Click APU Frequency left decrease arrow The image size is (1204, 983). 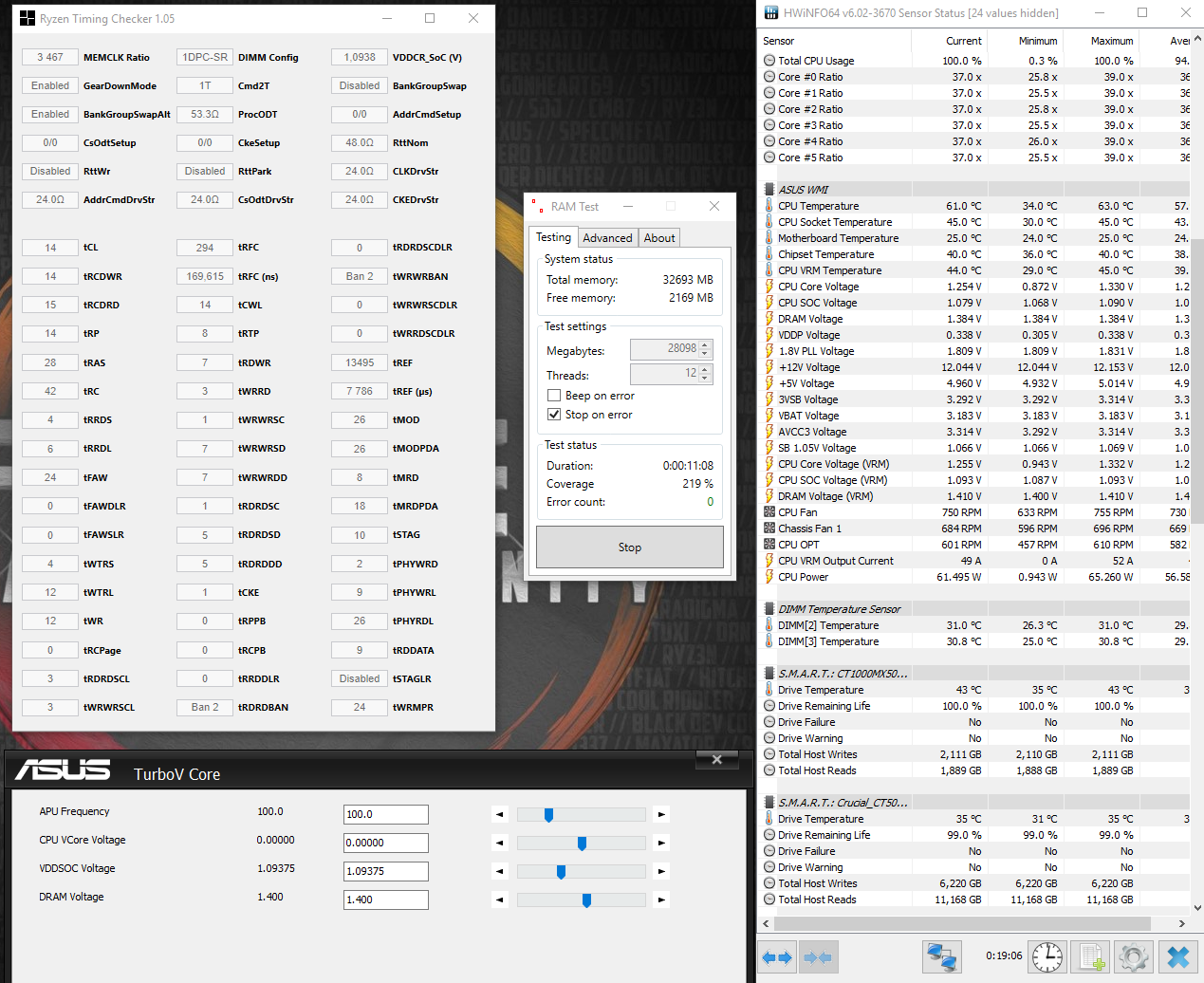[500, 814]
